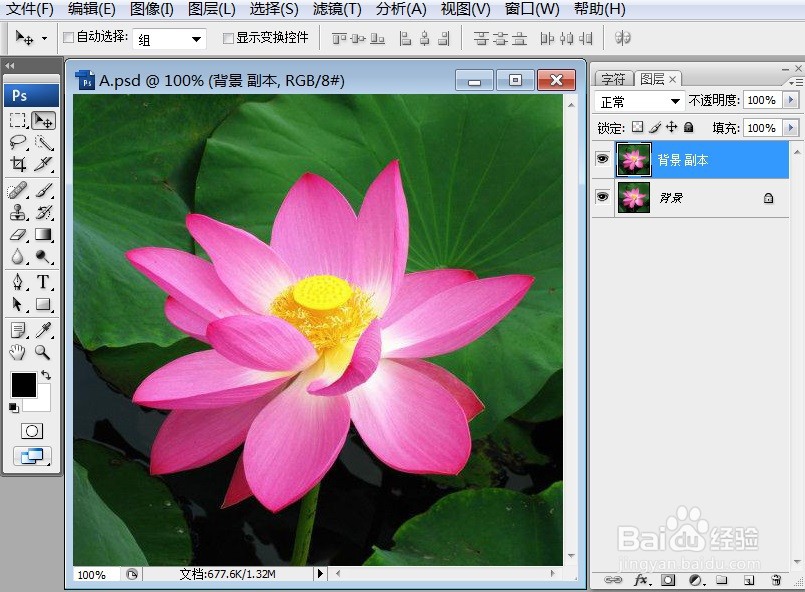Viewport: 805px width, 592px height.
Task: Open the 不透明度 slider arrow
Action: click(791, 100)
